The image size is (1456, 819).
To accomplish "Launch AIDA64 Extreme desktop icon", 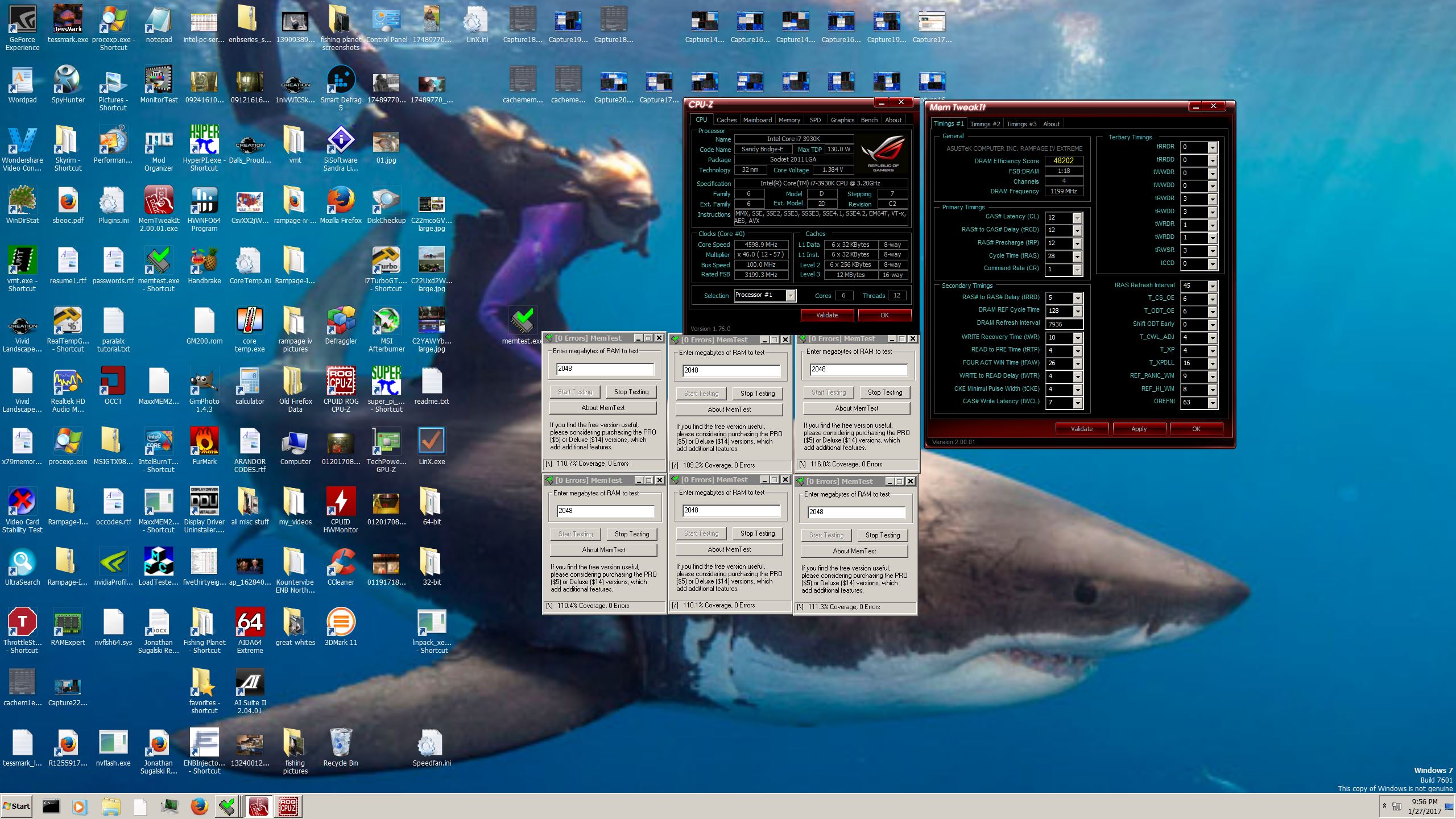I will click(x=250, y=630).
